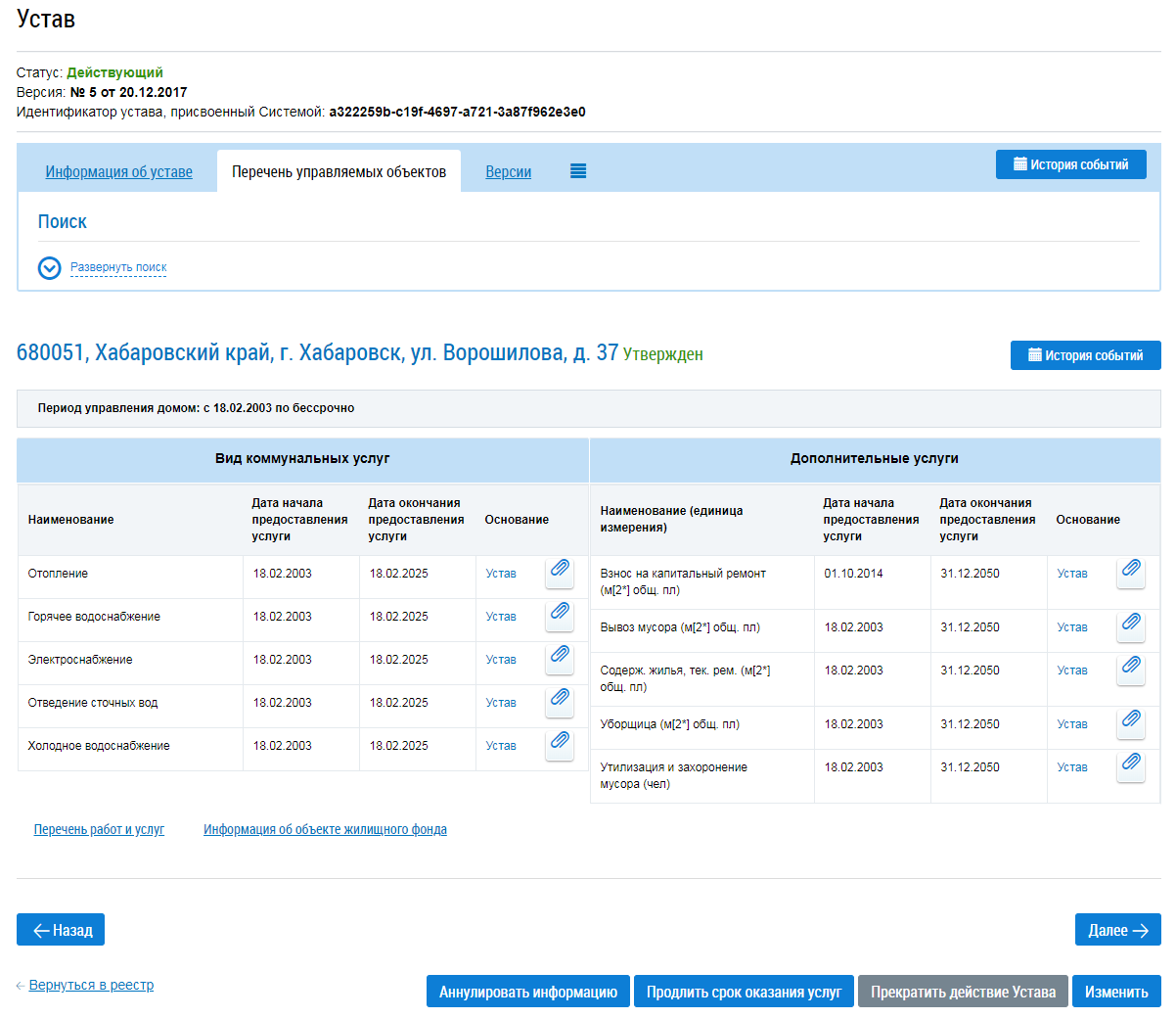The width and height of the screenshot is (1176, 1018).
Task: Proceed with the Далее button
Action: click(1118, 930)
